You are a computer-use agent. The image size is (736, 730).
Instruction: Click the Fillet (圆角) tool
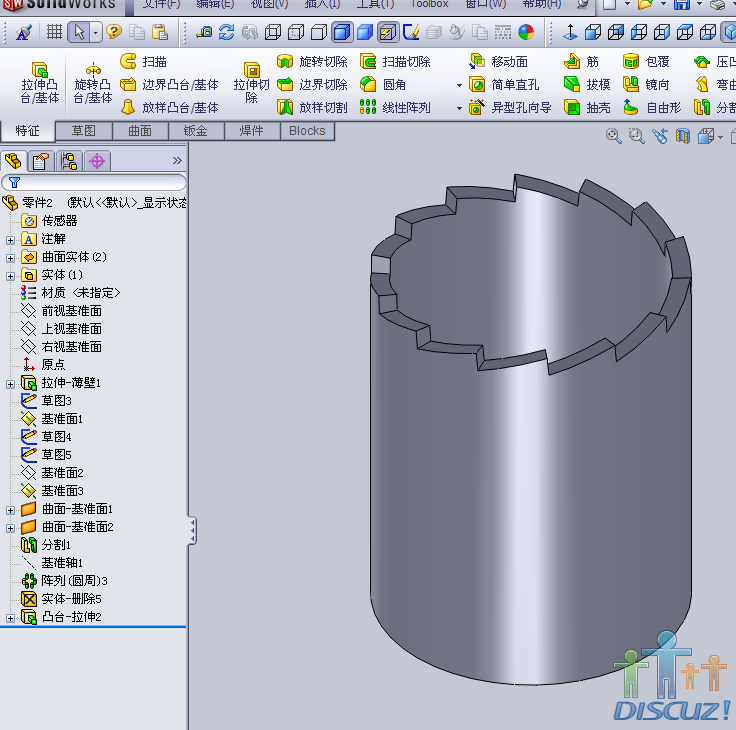[383, 85]
